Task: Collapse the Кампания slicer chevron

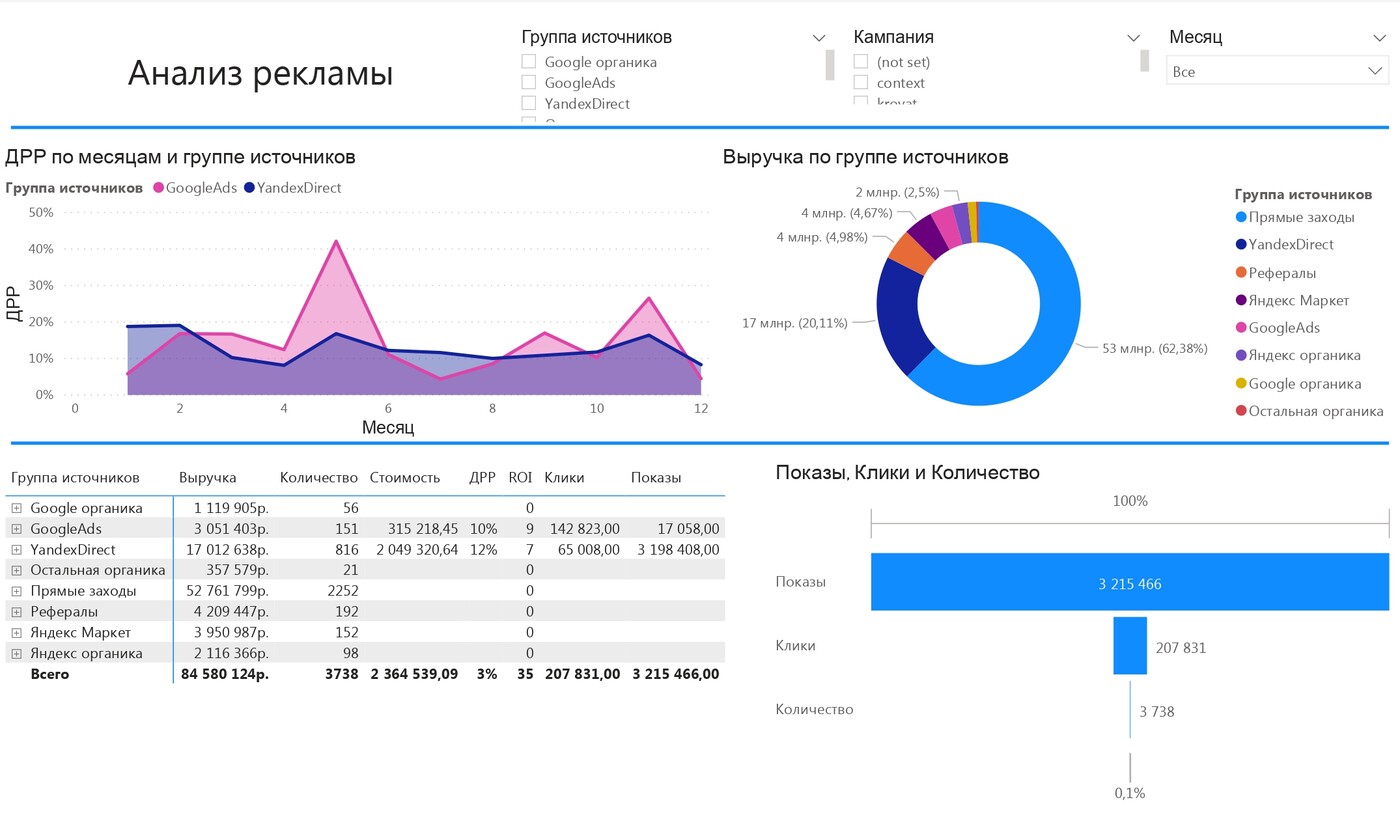Action: [x=1133, y=38]
